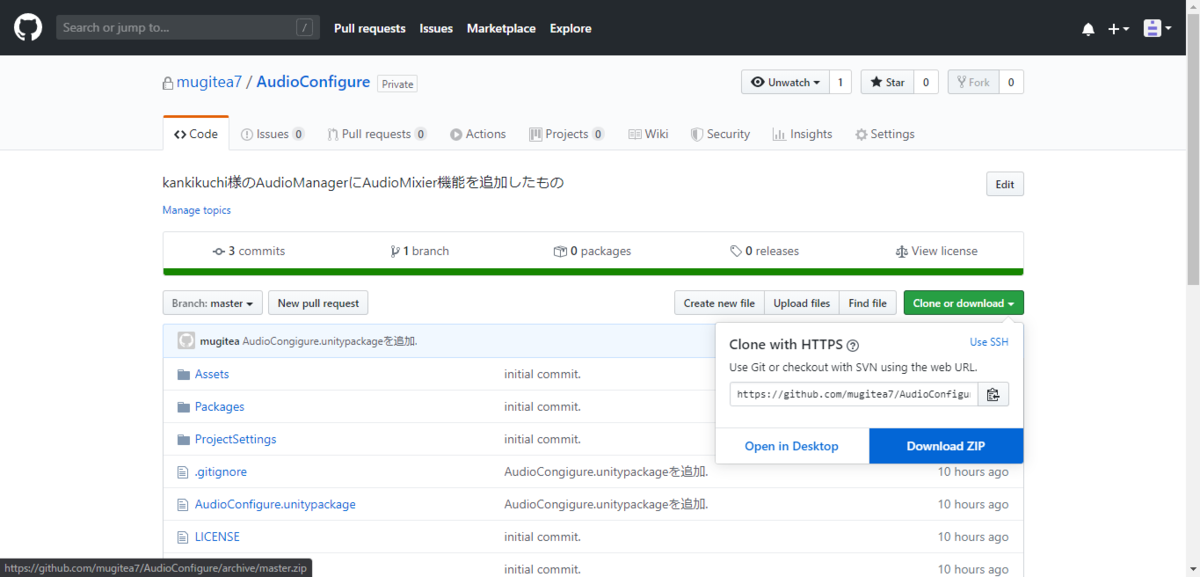Open the mugitea commit author link
This screenshot has width=1200, height=577.
click(x=219, y=341)
